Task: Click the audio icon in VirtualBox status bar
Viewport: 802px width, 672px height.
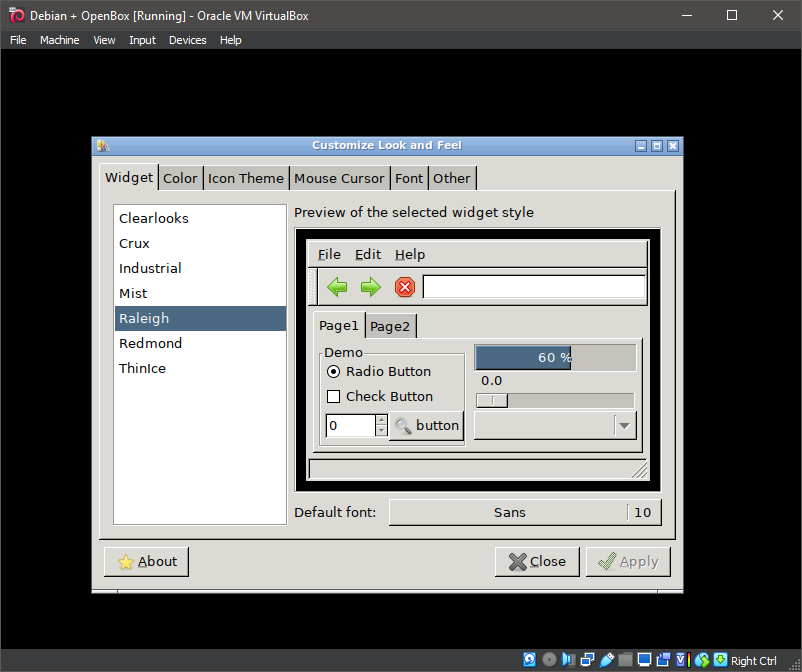Action: 568,660
